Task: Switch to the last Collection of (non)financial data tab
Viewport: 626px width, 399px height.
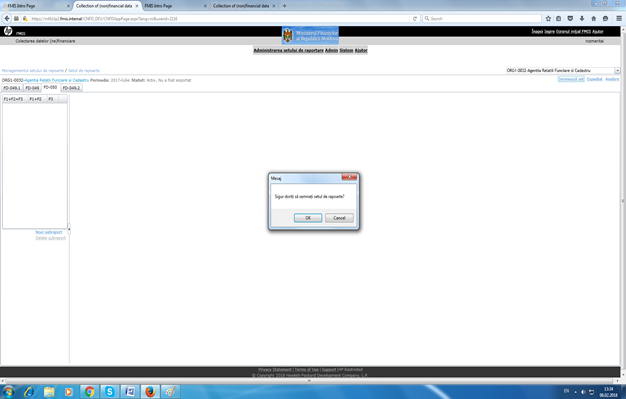Action: [x=244, y=6]
